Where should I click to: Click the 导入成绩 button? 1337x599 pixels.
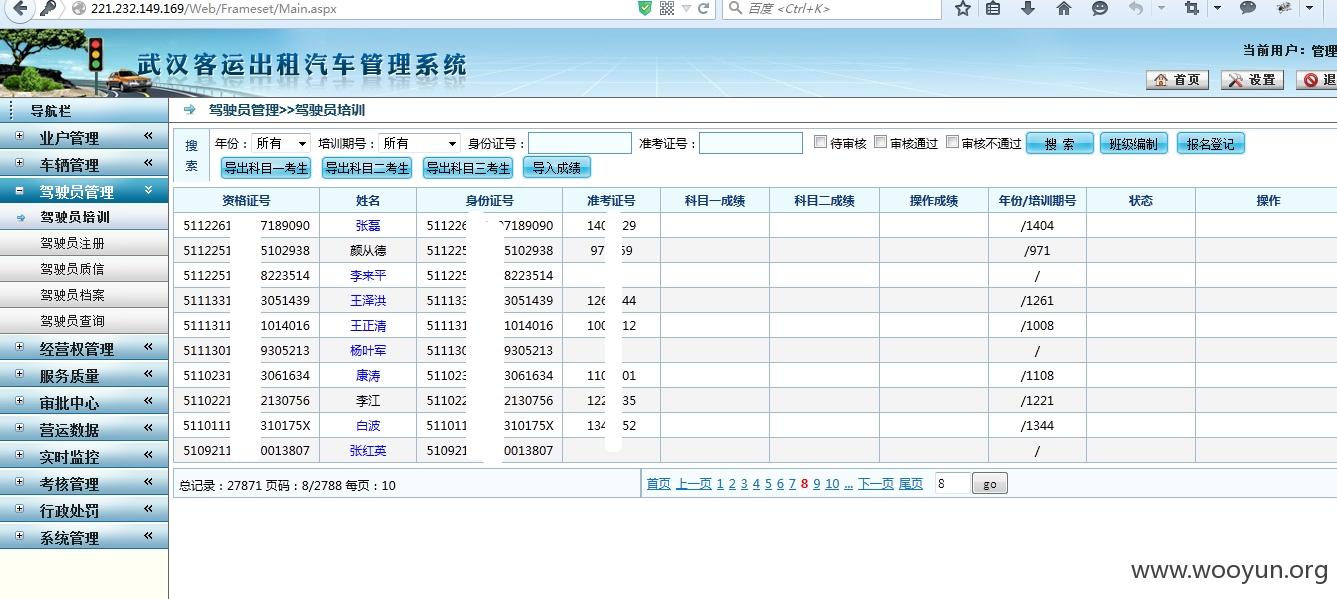pyautogui.click(x=557, y=168)
